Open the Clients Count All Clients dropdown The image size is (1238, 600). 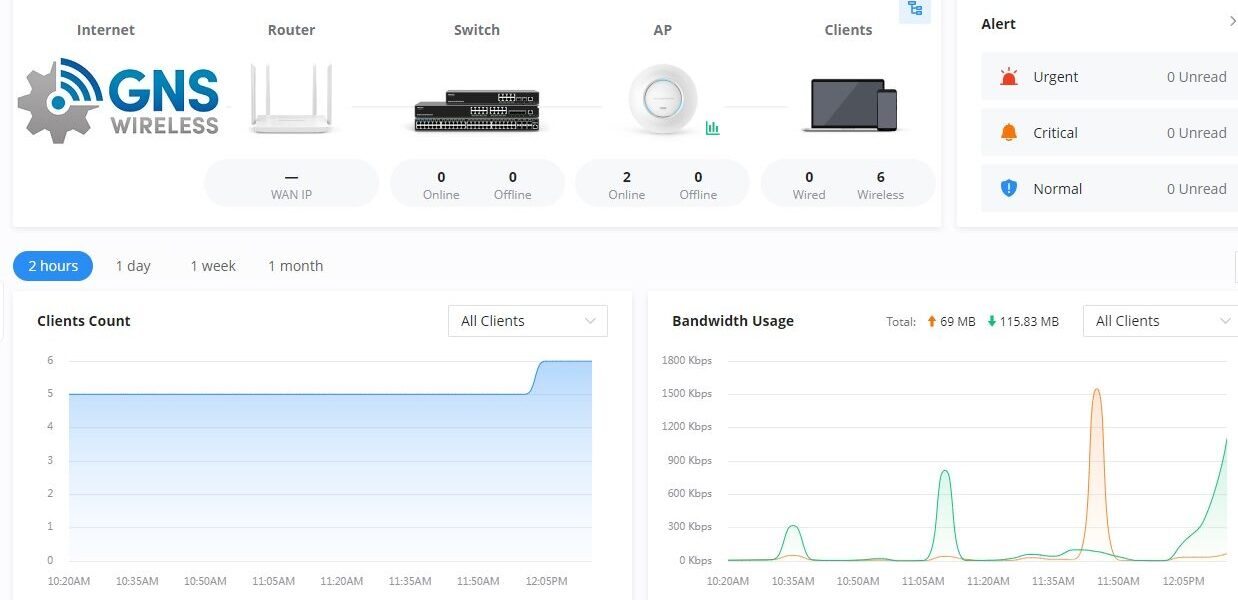point(527,321)
